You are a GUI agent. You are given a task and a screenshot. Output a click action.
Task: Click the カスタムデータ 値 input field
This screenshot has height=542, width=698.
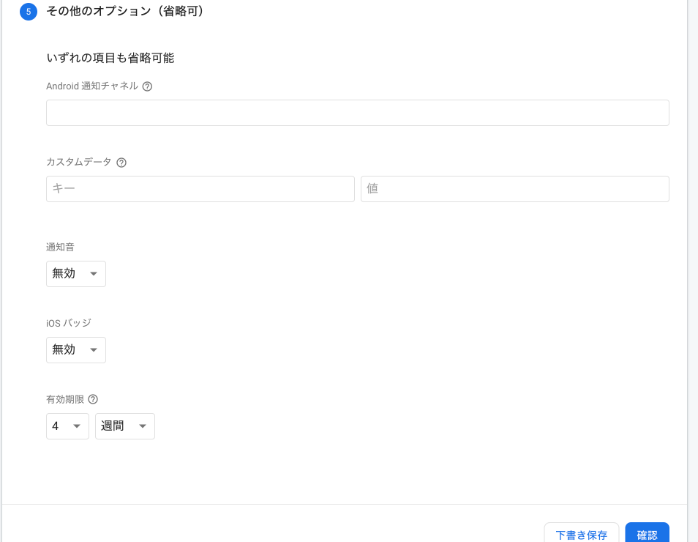point(515,189)
